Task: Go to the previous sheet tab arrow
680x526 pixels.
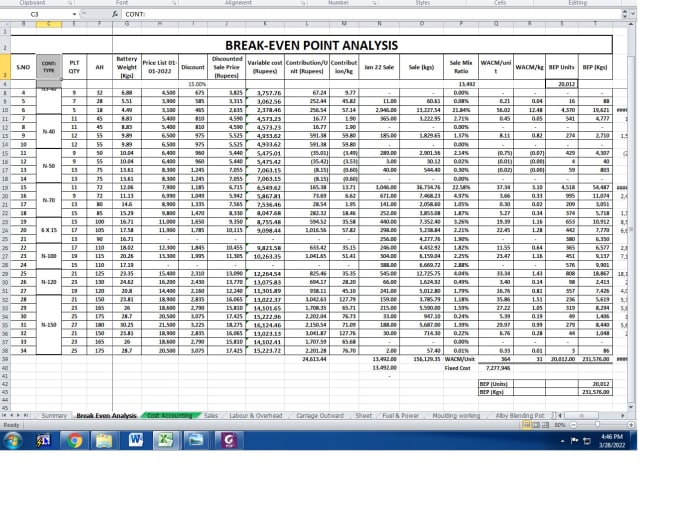Action: click(12, 415)
